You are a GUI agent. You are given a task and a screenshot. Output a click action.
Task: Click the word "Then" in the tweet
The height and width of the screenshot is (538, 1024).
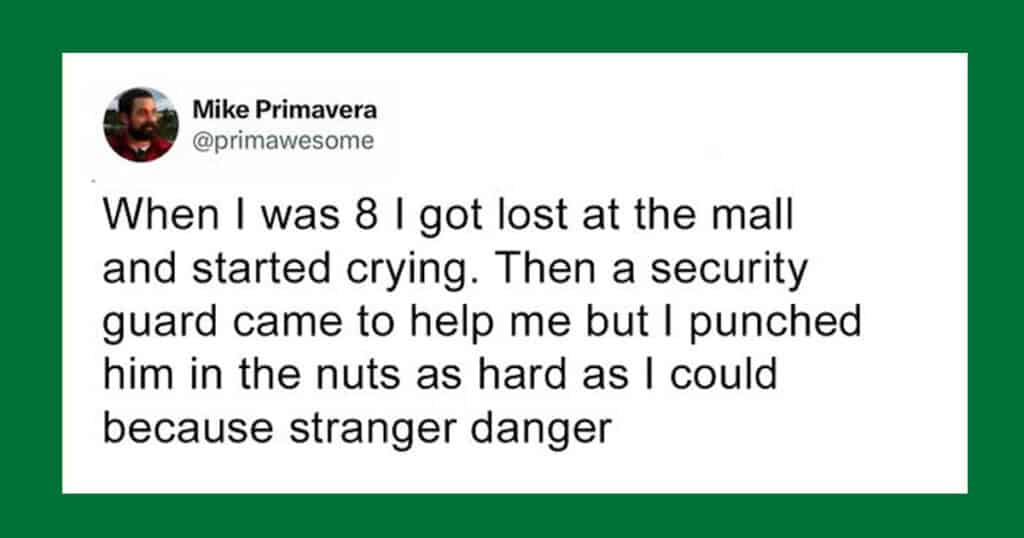point(541,268)
